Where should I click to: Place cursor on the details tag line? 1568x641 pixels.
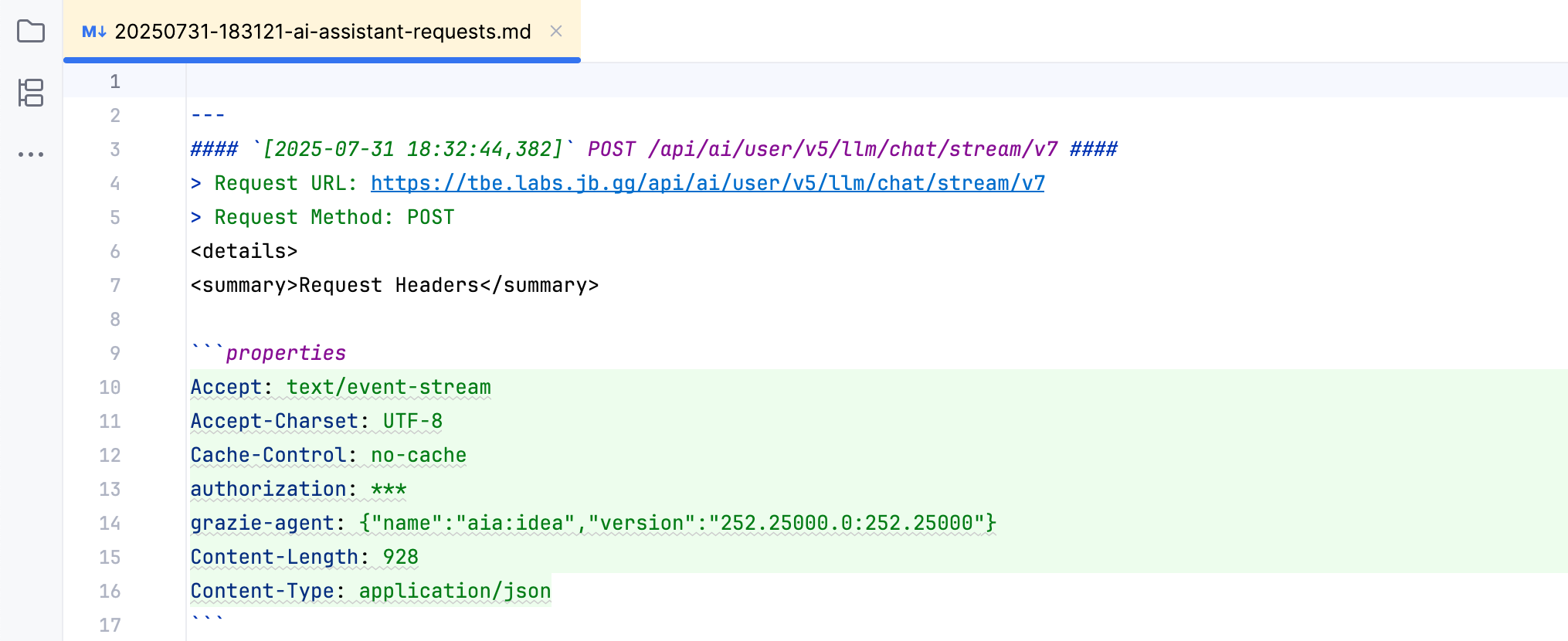point(244,251)
